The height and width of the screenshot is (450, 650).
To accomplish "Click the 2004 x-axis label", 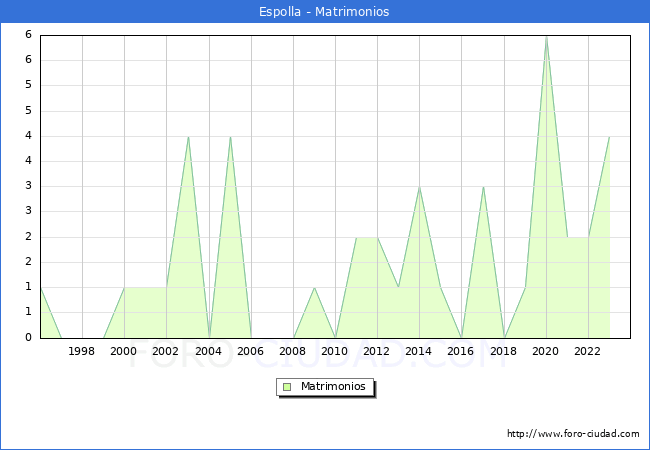I will point(209,351).
